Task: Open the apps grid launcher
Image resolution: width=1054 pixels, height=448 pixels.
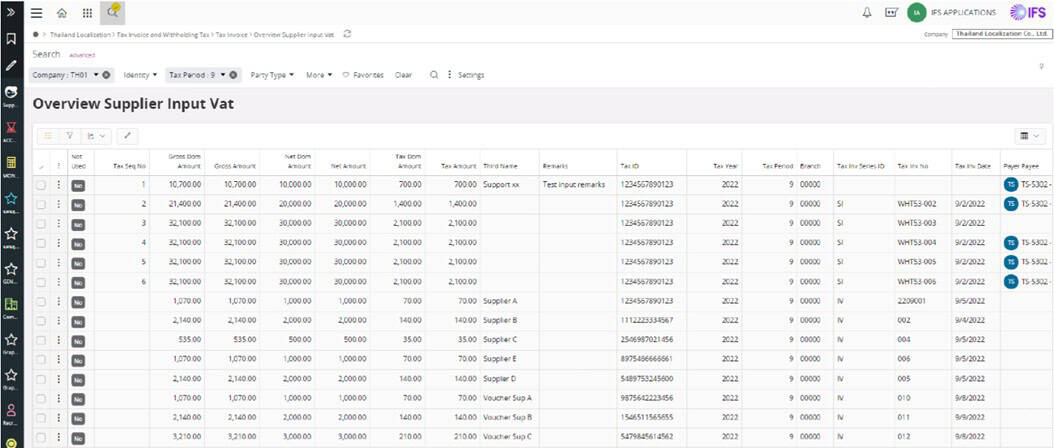Action: 87,13
